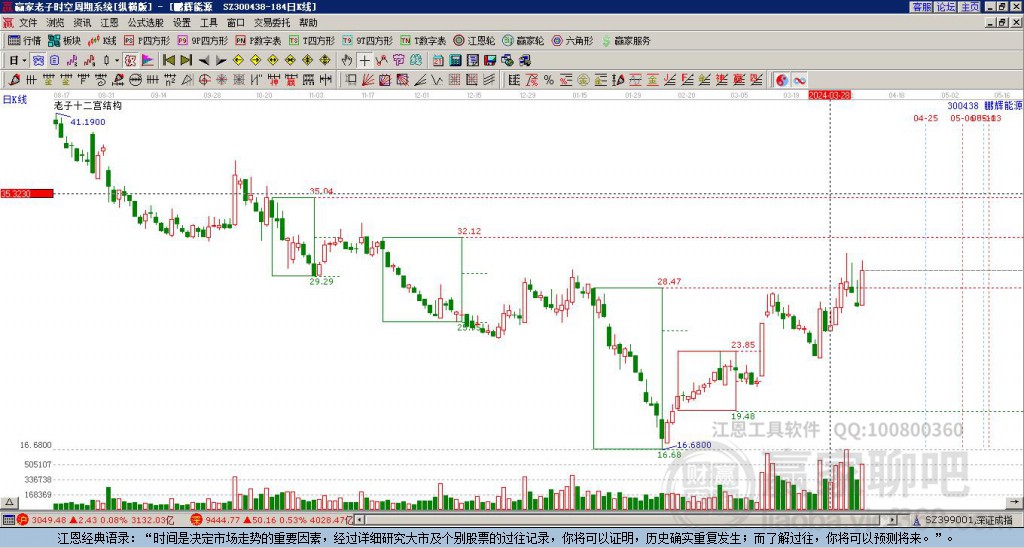Viewport: 1024px width, 548px height.
Task: Select the red pen drawing tool
Action: pyautogui.click(x=14, y=80)
